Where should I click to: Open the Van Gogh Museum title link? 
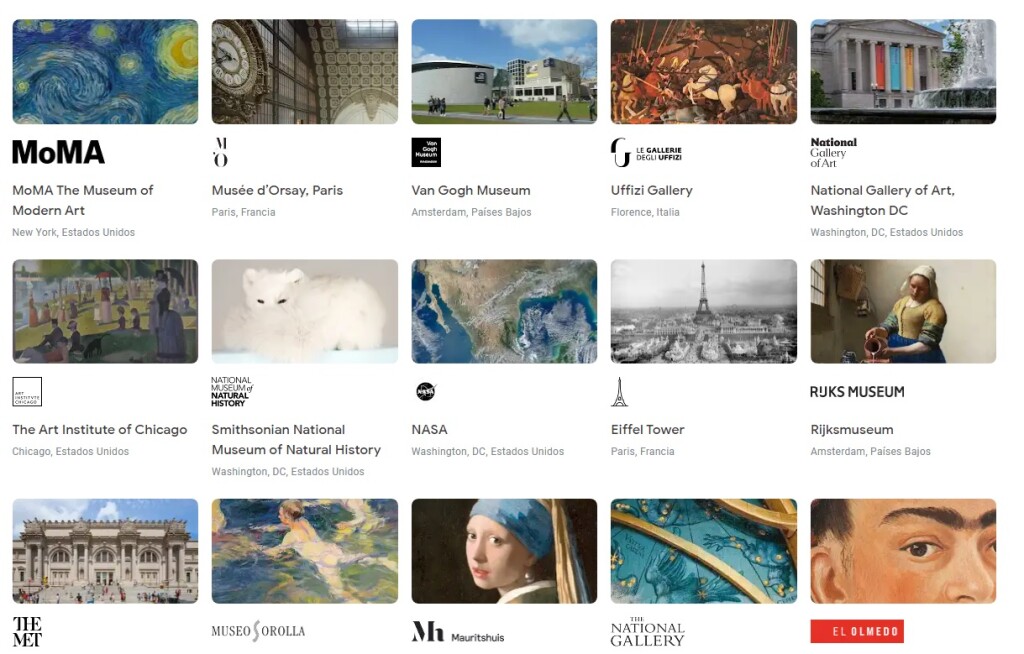(471, 190)
